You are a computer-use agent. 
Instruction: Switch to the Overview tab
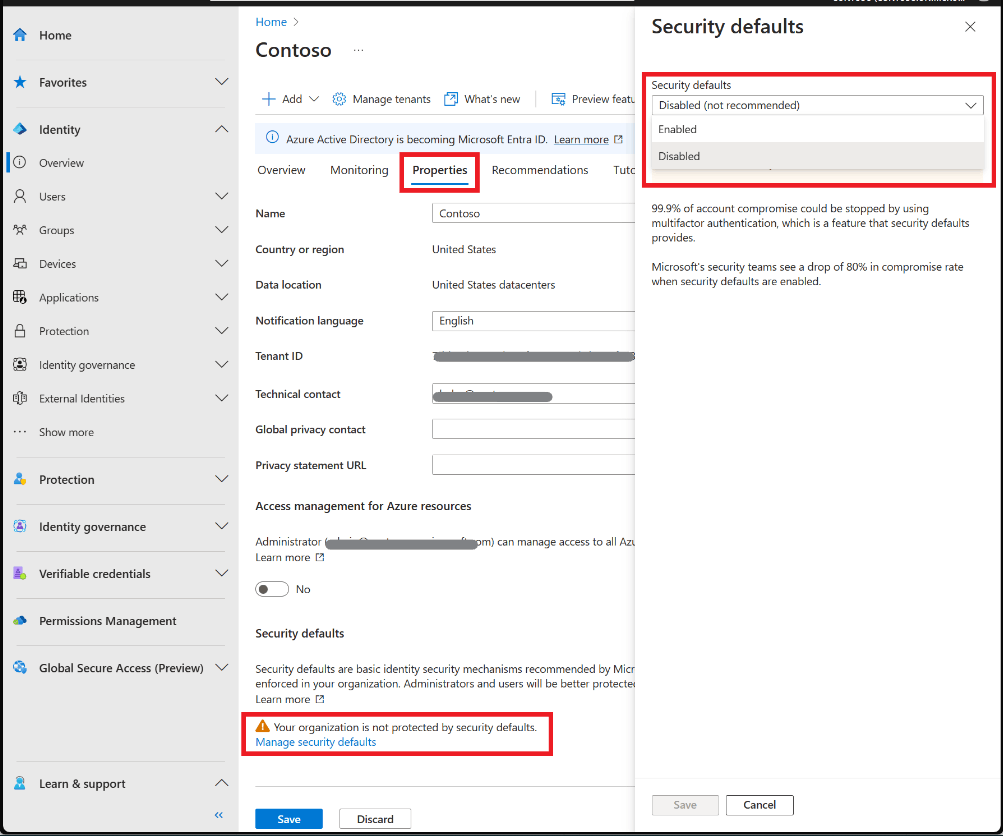point(281,170)
